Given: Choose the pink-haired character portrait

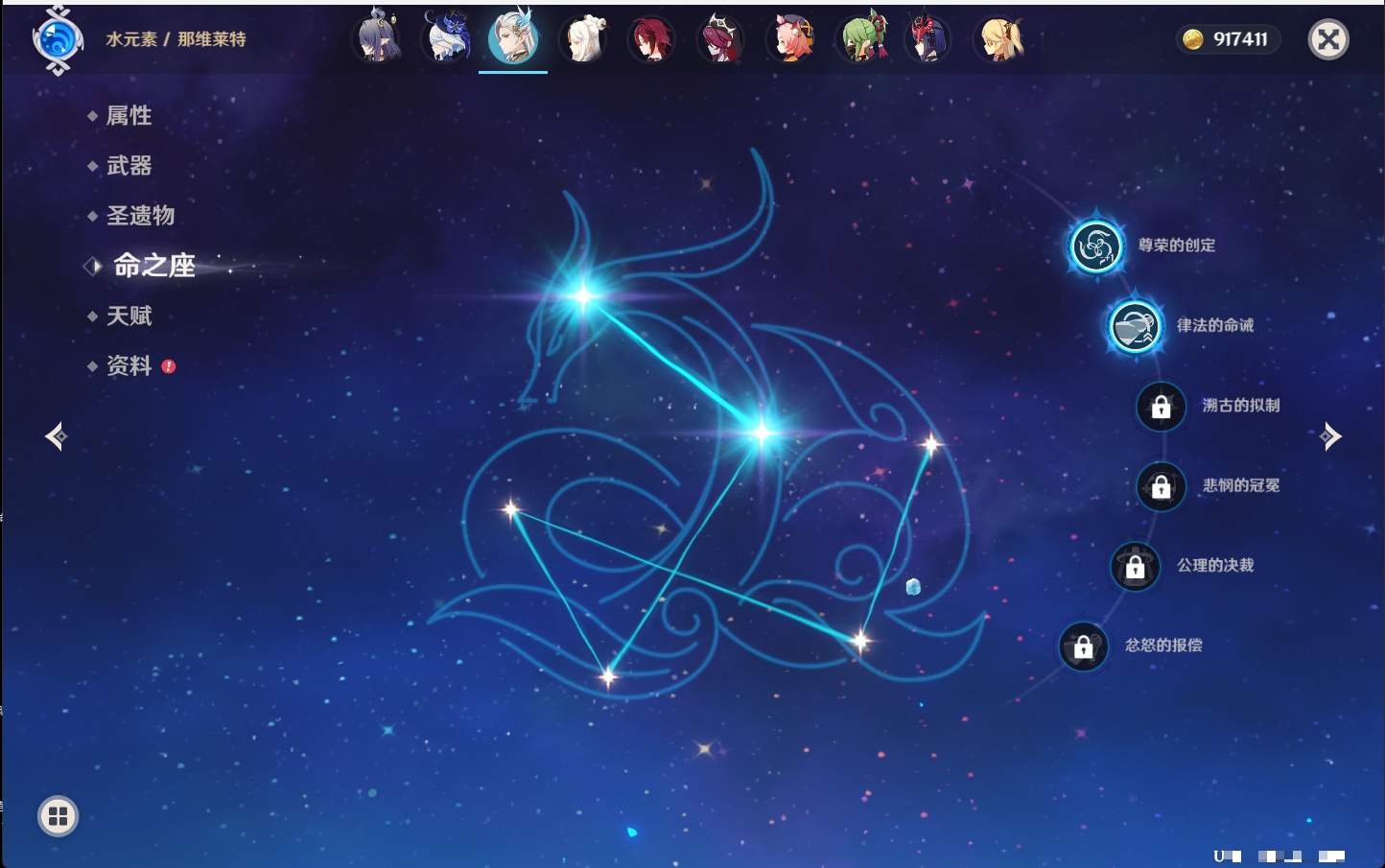Looking at the screenshot, I should click(791, 39).
